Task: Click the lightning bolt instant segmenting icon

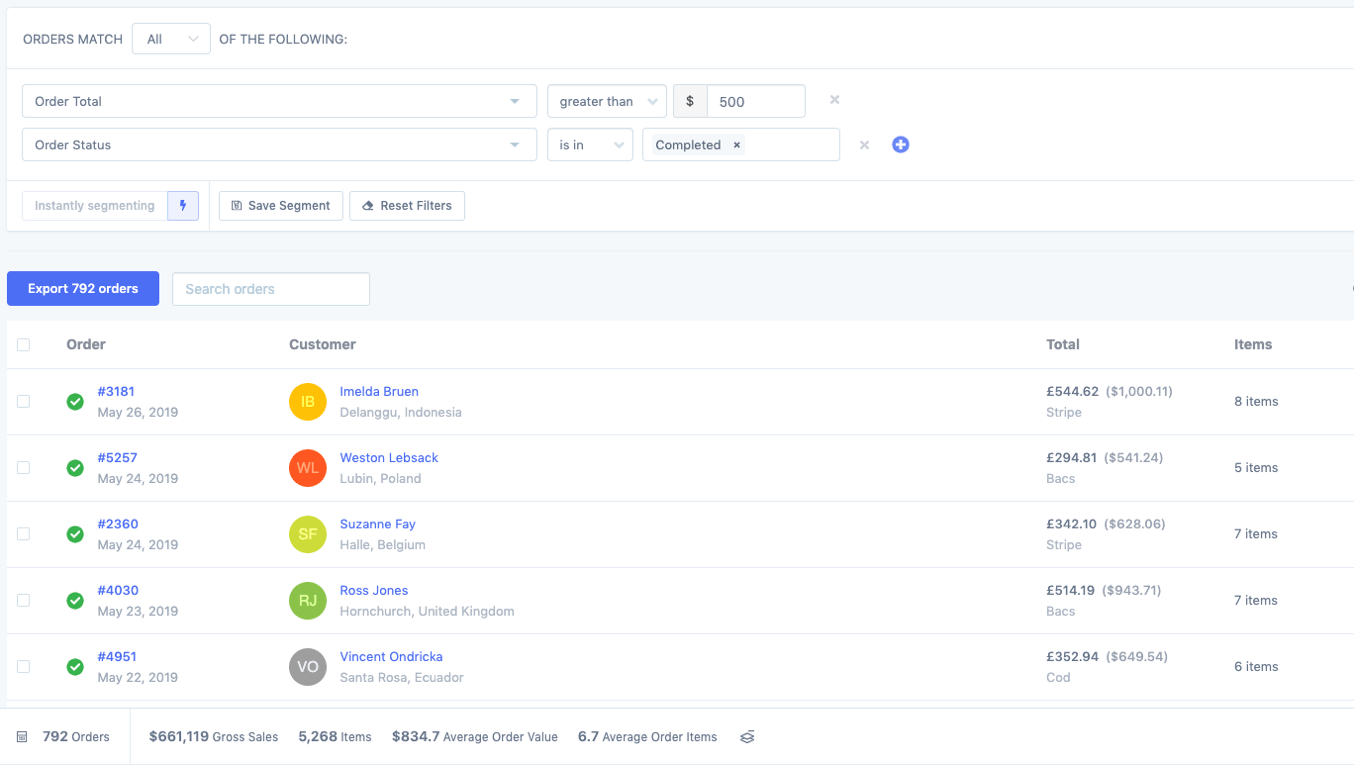Action: click(x=182, y=205)
